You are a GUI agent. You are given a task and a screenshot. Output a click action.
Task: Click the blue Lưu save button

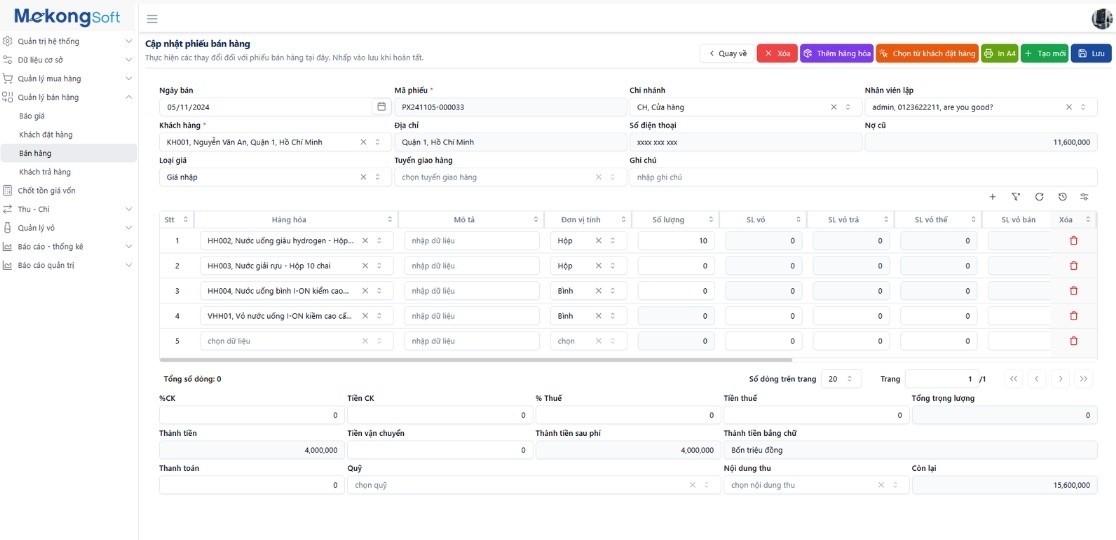1090,54
